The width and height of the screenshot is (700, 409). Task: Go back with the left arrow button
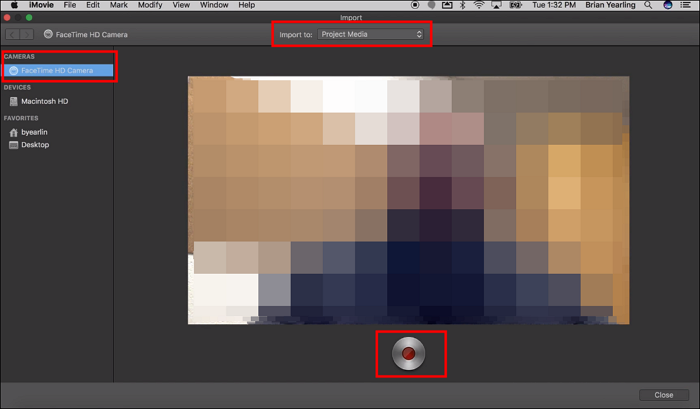pos(12,34)
